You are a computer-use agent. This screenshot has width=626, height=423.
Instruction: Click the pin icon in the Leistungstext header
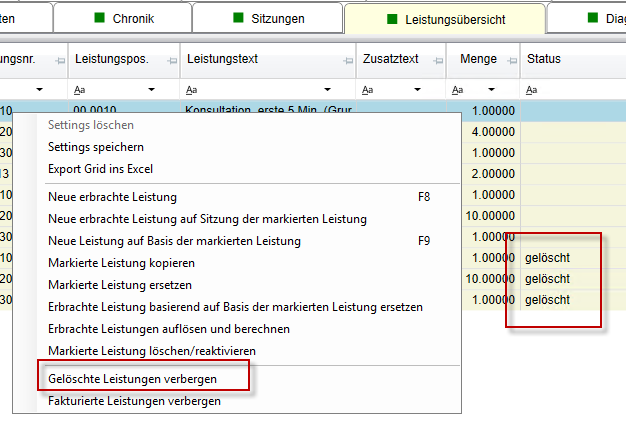pyautogui.click(x=346, y=62)
